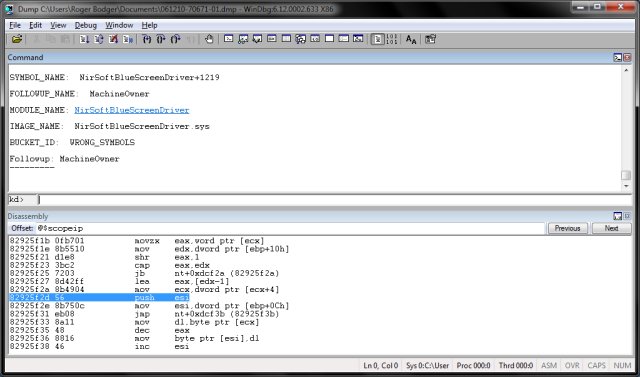Open a source file with folder icon
Viewport: 640px width, 377px height.
(17, 39)
